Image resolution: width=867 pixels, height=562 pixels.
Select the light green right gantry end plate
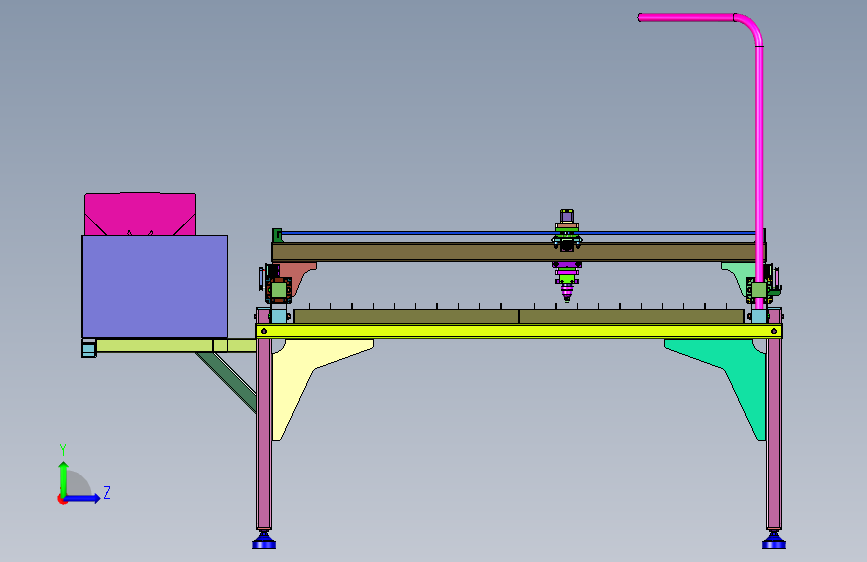click(738, 277)
